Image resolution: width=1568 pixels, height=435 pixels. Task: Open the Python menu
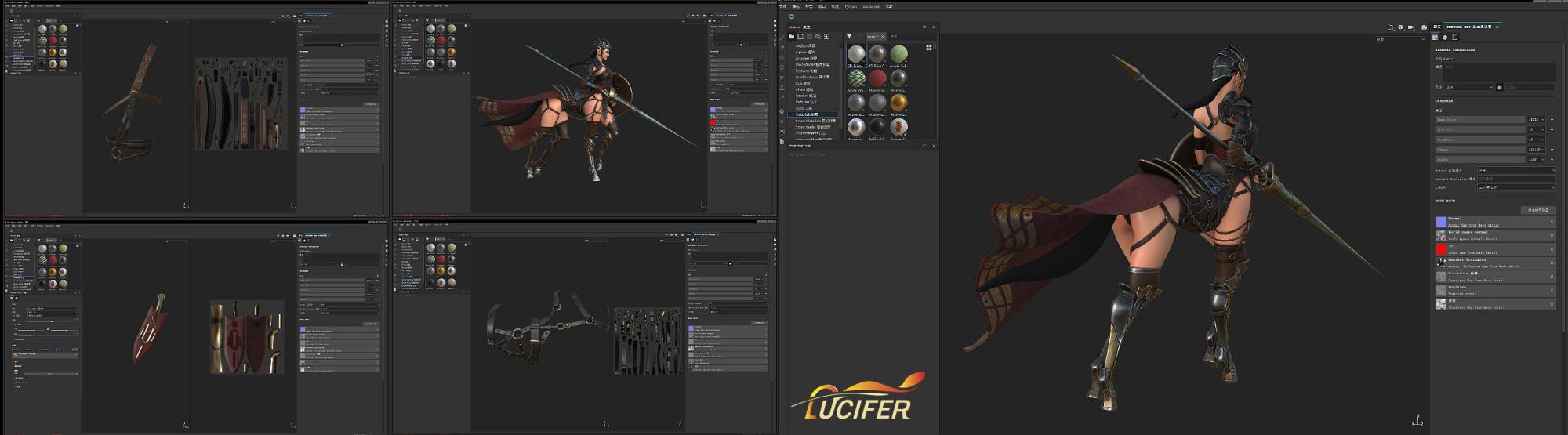point(851,6)
